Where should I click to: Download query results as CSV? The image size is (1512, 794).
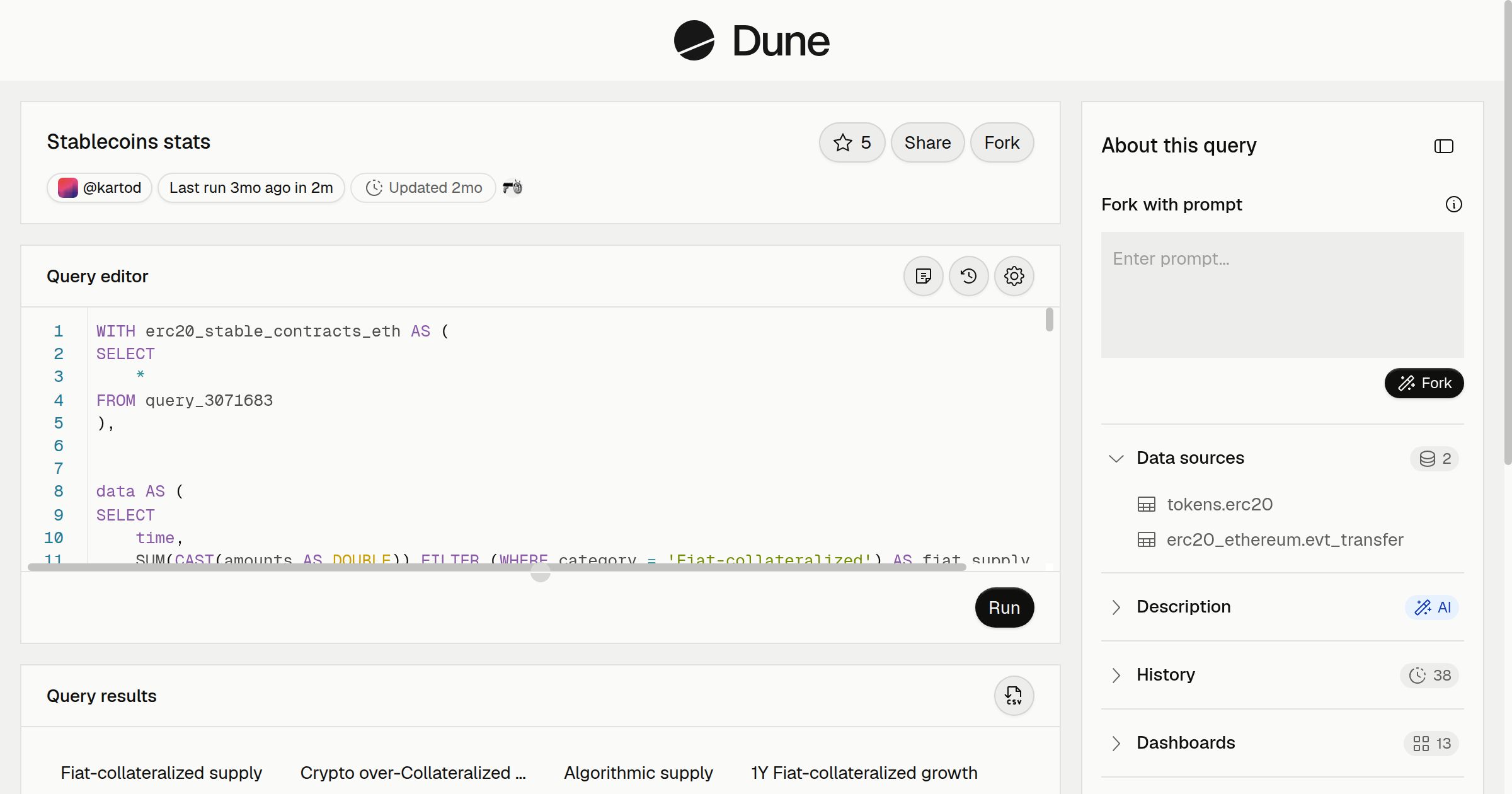click(x=1014, y=696)
